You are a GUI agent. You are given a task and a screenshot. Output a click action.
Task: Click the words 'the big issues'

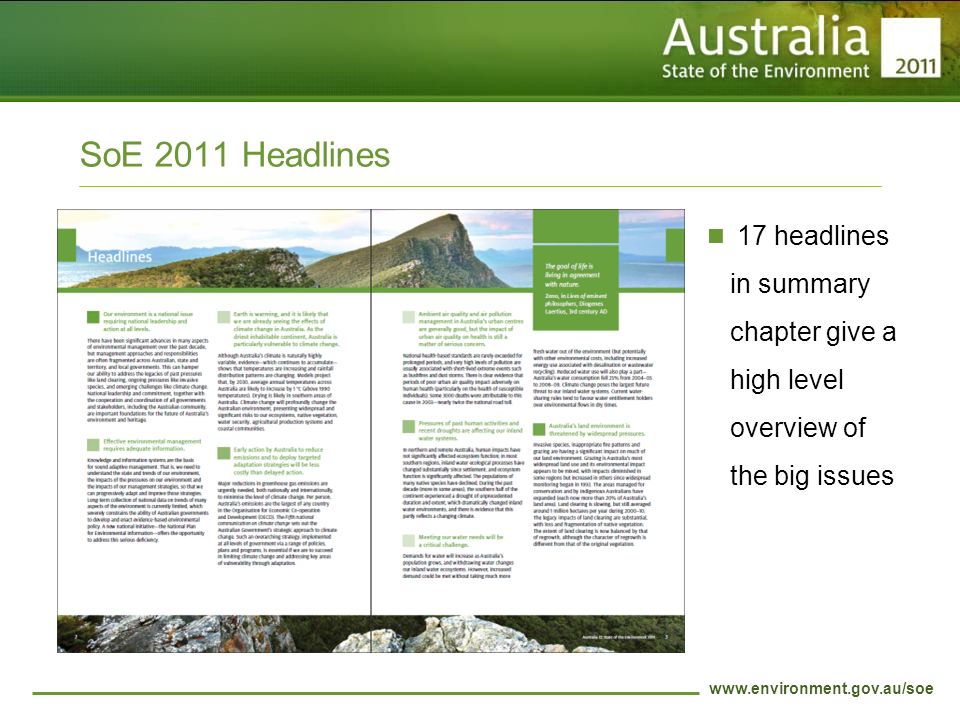coord(812,476)
